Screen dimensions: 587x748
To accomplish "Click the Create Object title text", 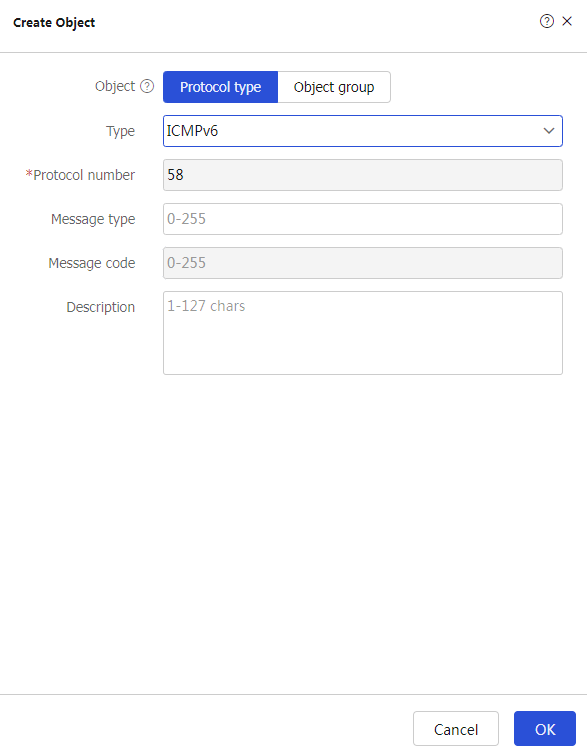I will point(54,23).
